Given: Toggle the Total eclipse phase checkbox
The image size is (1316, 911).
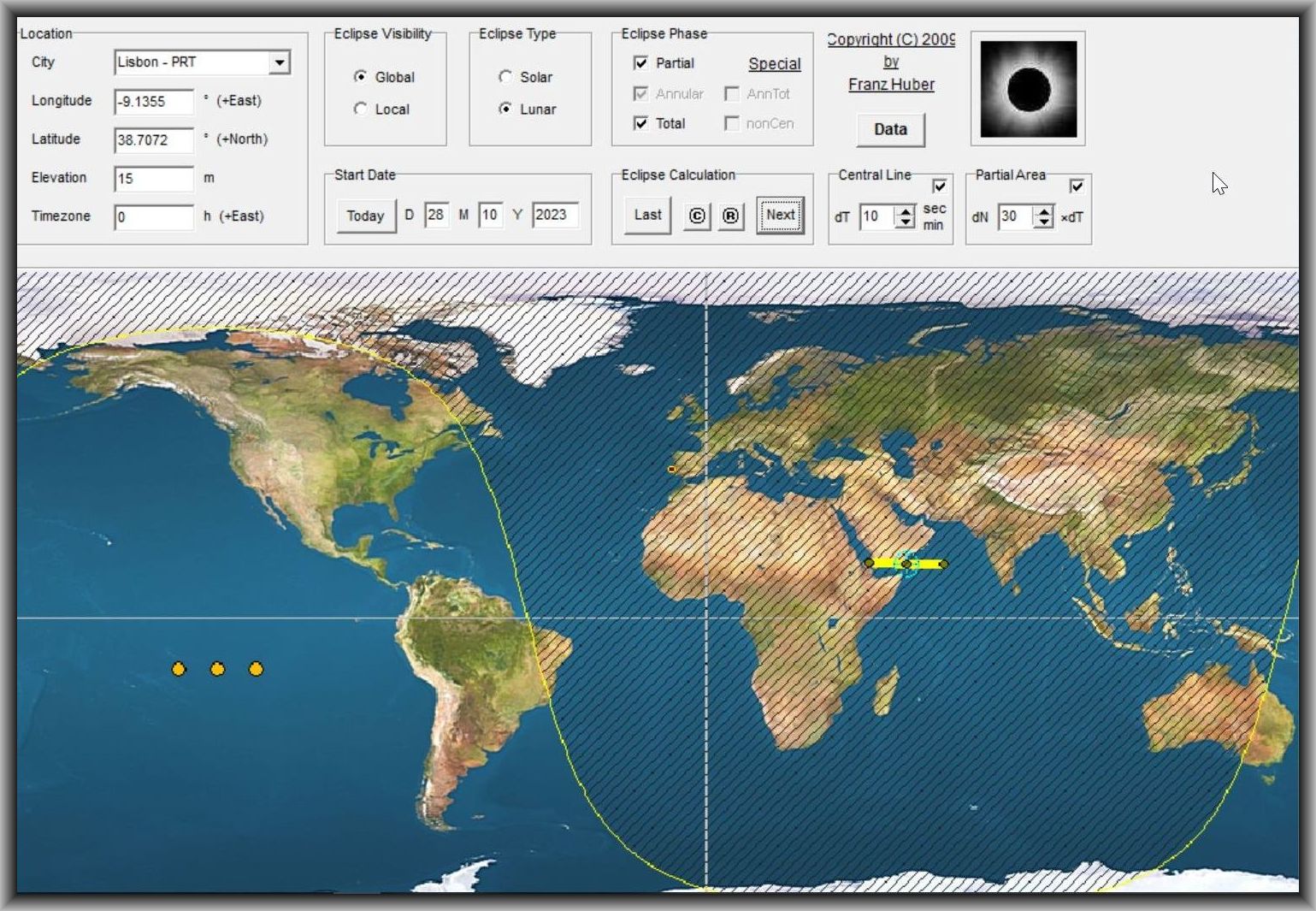Looking at the screenshot, I should (x=640, y=123).
